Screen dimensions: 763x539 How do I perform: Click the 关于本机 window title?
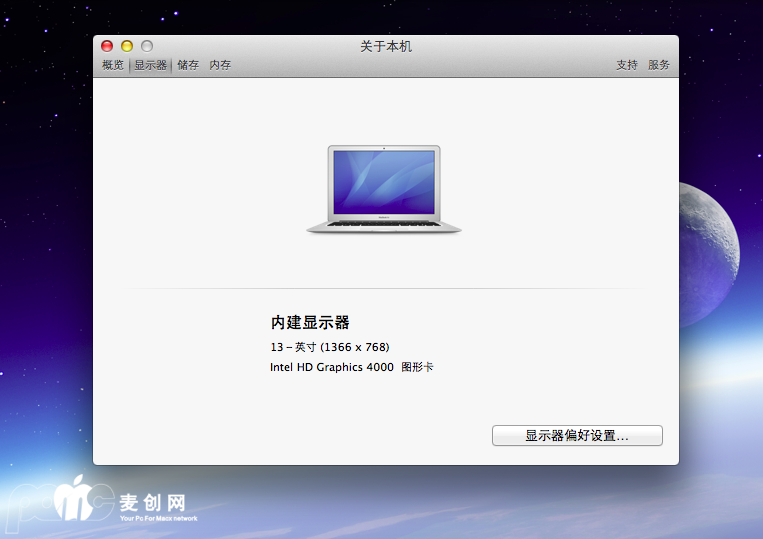[386, 46]
